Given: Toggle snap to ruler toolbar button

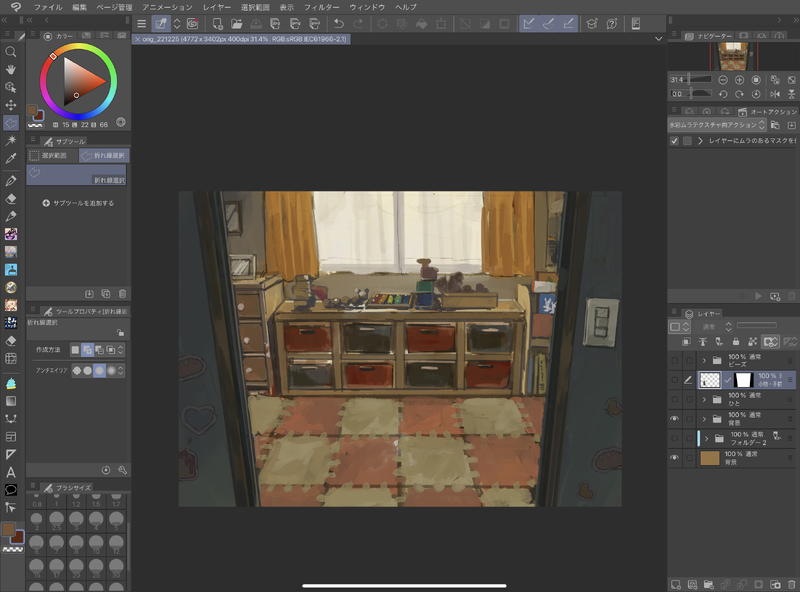Looking at the screenshot, I should [529, 23].
